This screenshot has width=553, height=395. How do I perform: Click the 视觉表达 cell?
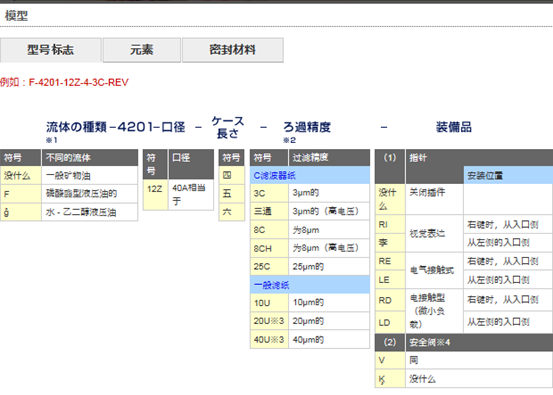click(x=434, y=233)
